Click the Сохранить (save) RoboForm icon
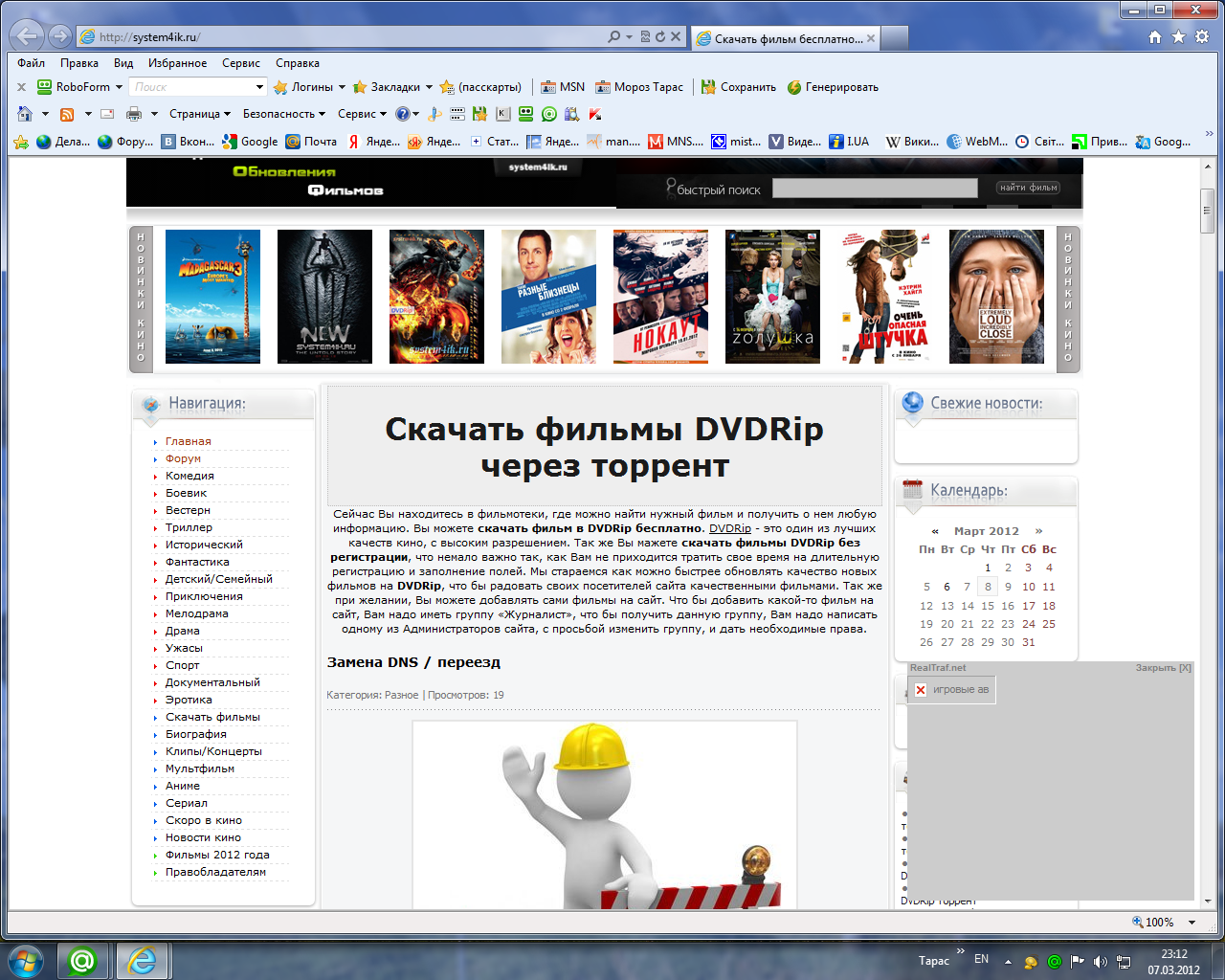The height and width of the screenshot is (980, 1225). 739,87
